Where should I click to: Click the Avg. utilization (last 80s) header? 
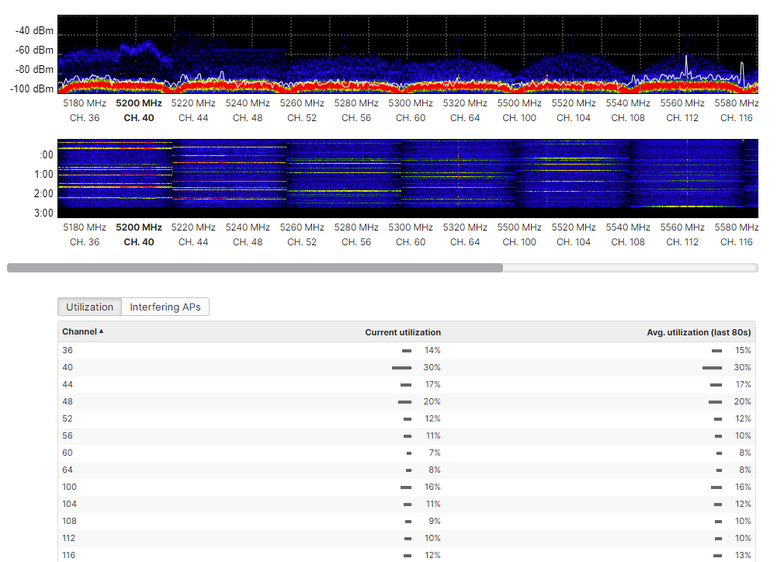click(698, 332)
